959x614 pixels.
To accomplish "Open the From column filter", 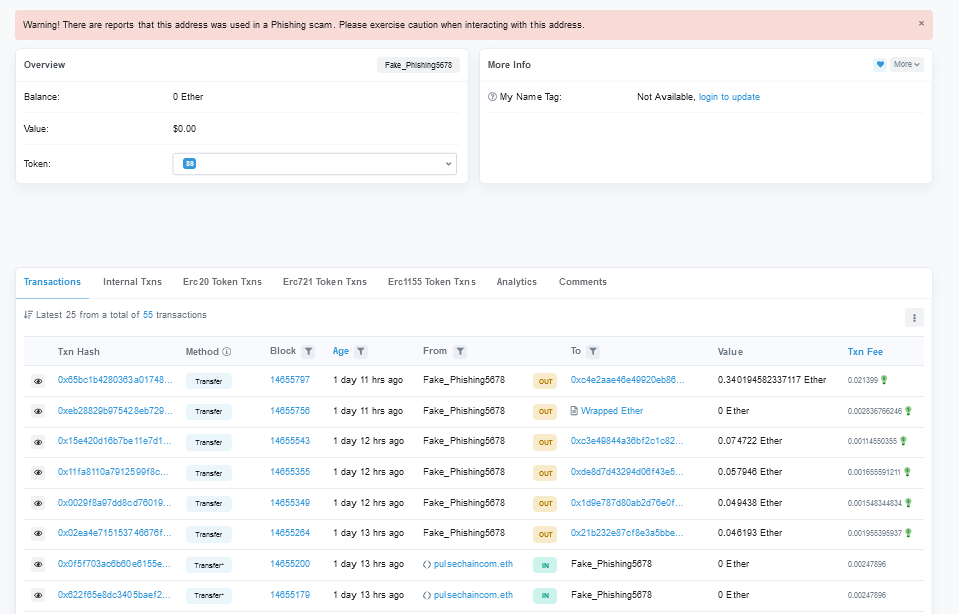I will (x=460, y=351).
